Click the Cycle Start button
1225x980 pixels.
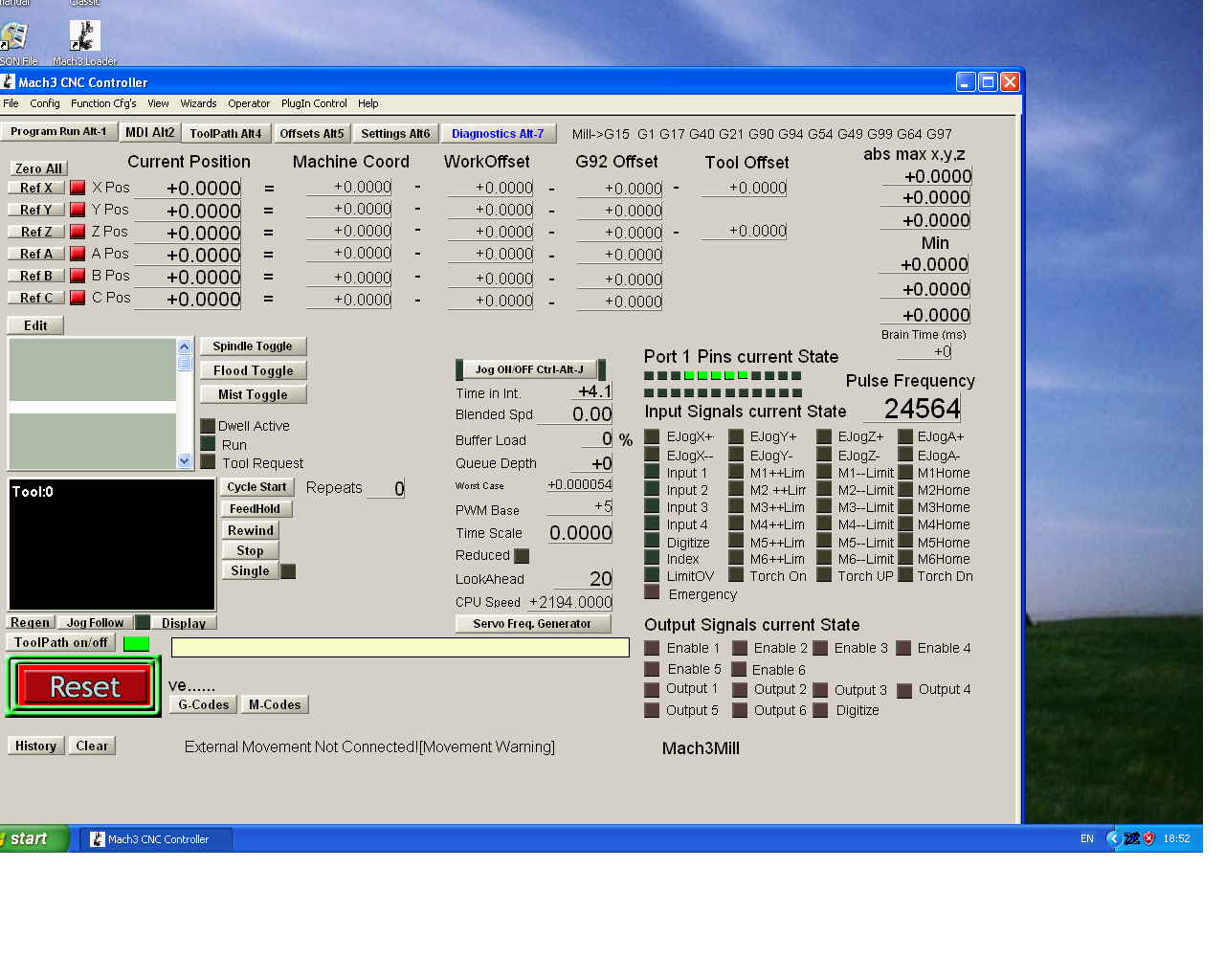pyautogui.click(x=256, y=487)
